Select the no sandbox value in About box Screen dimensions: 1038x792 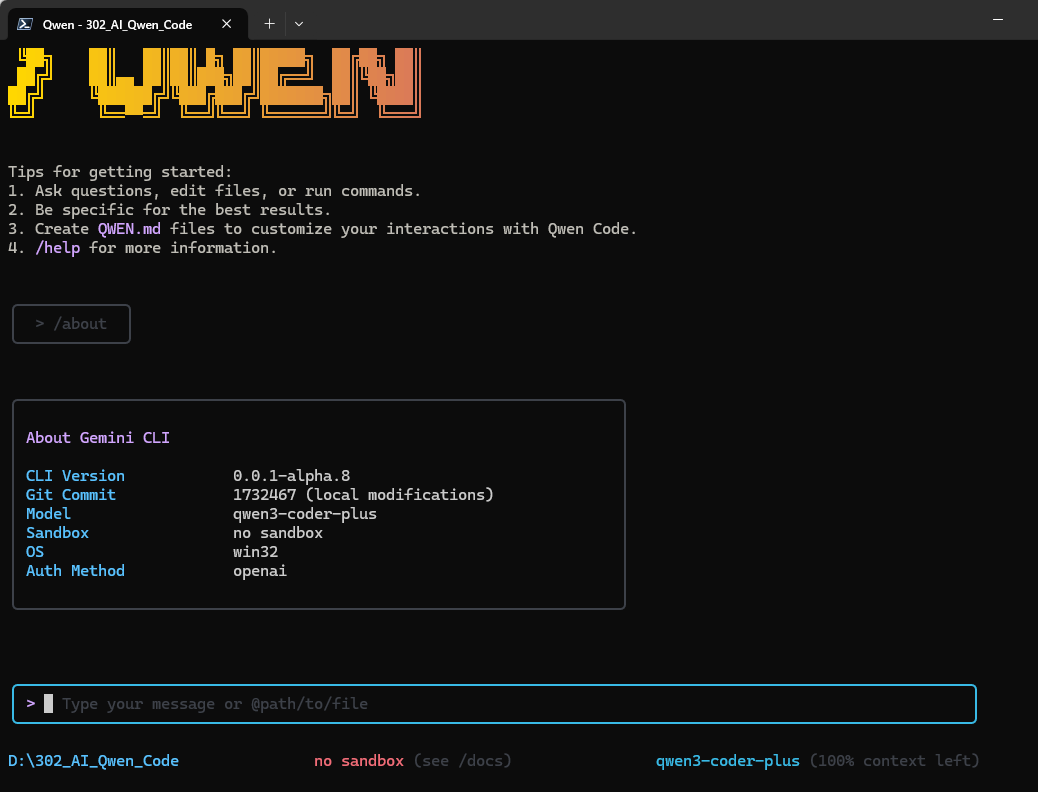[x=278, y=533]
